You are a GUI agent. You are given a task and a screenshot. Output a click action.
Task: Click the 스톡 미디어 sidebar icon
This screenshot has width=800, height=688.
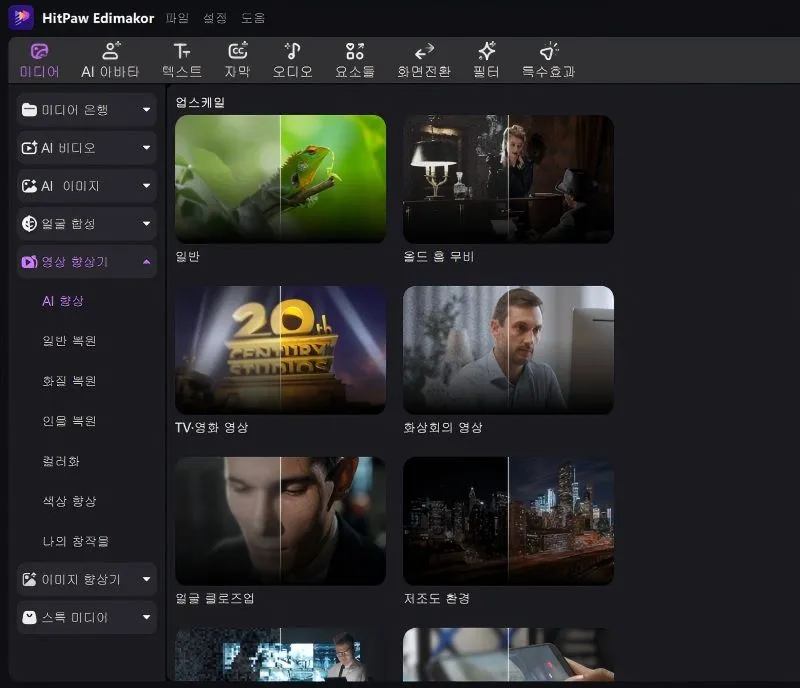tap(30, 618)
